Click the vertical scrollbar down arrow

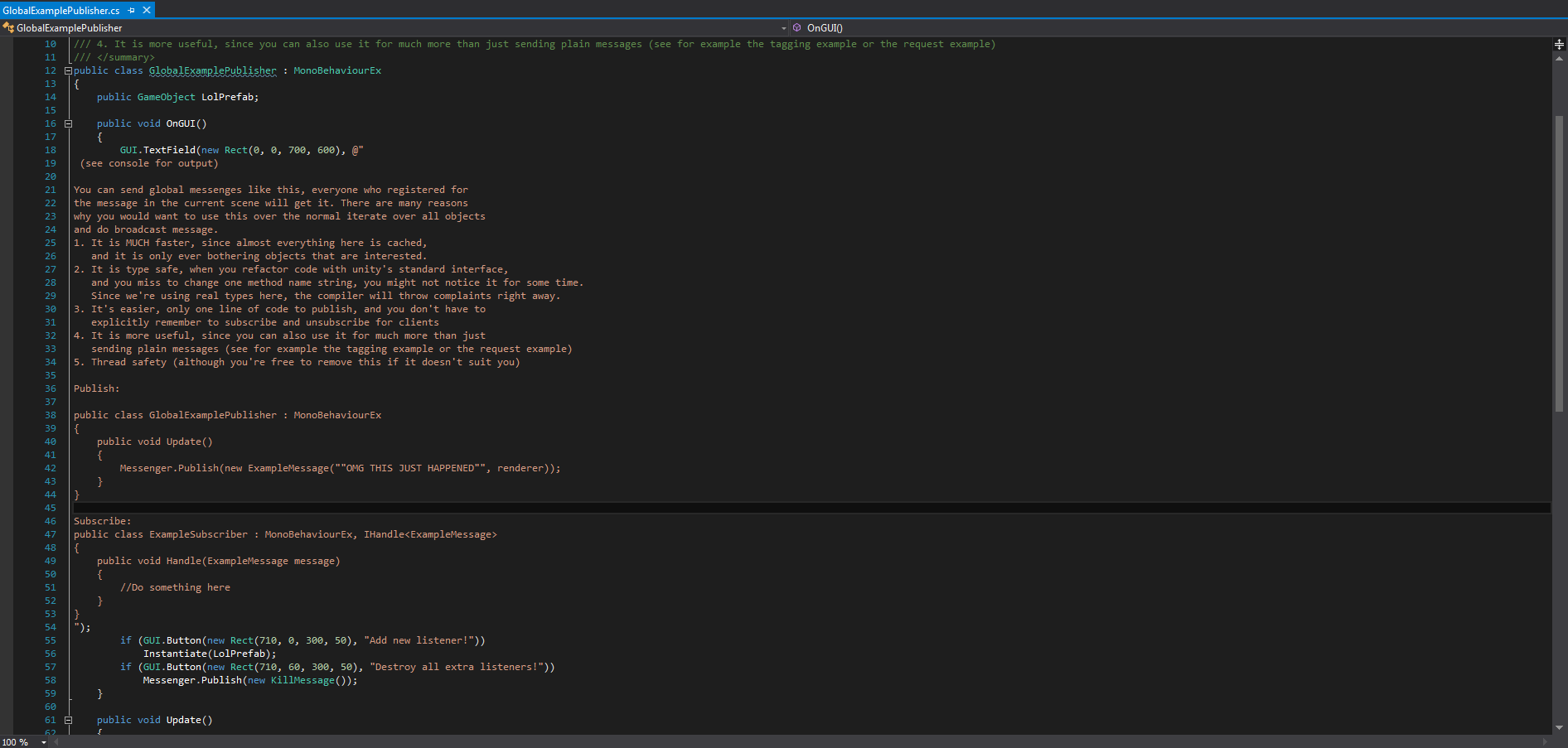[x=1559, y=727]
